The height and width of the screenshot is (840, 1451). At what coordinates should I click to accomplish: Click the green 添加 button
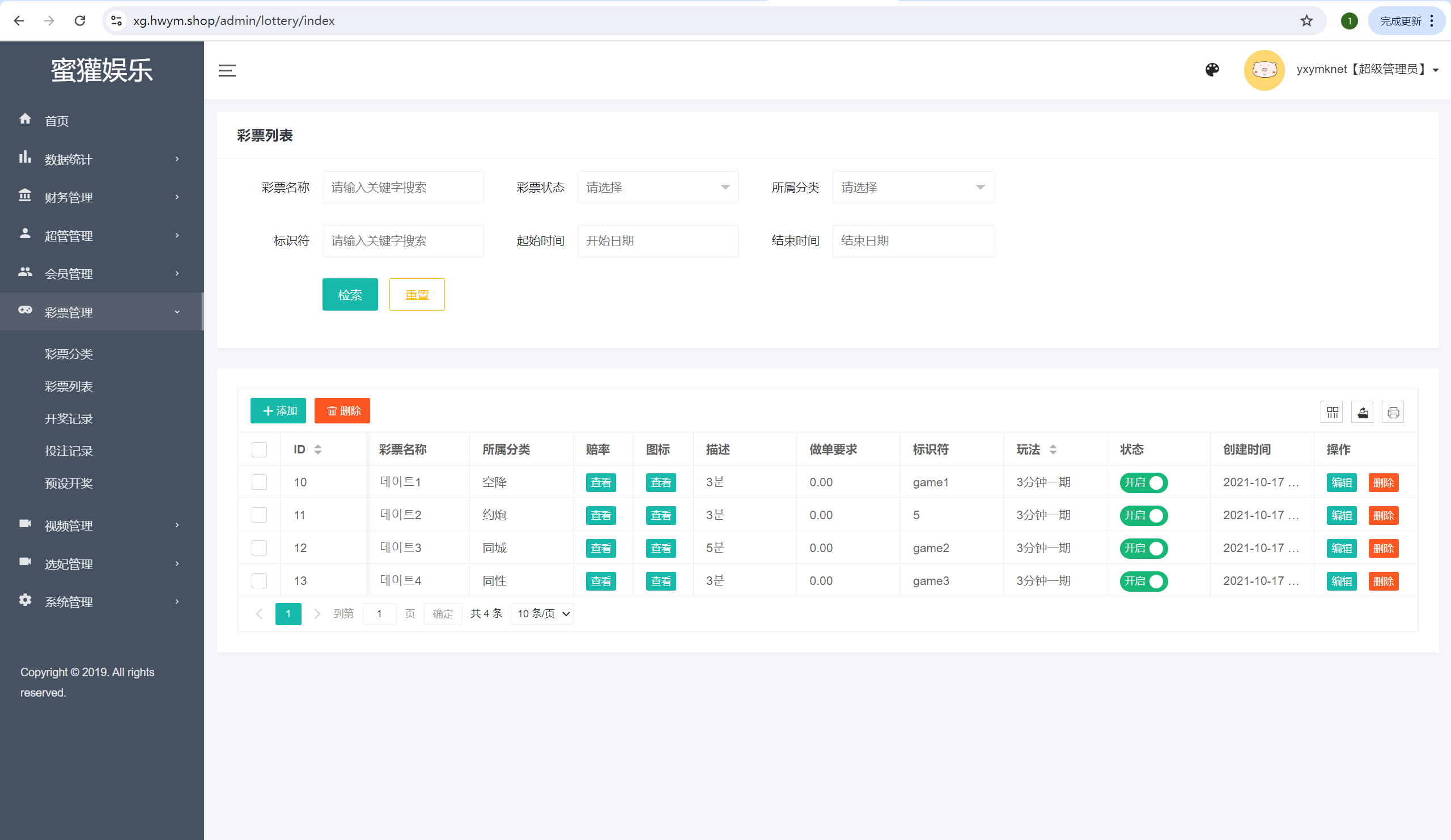pyautogui.click(x=278, y=410)
